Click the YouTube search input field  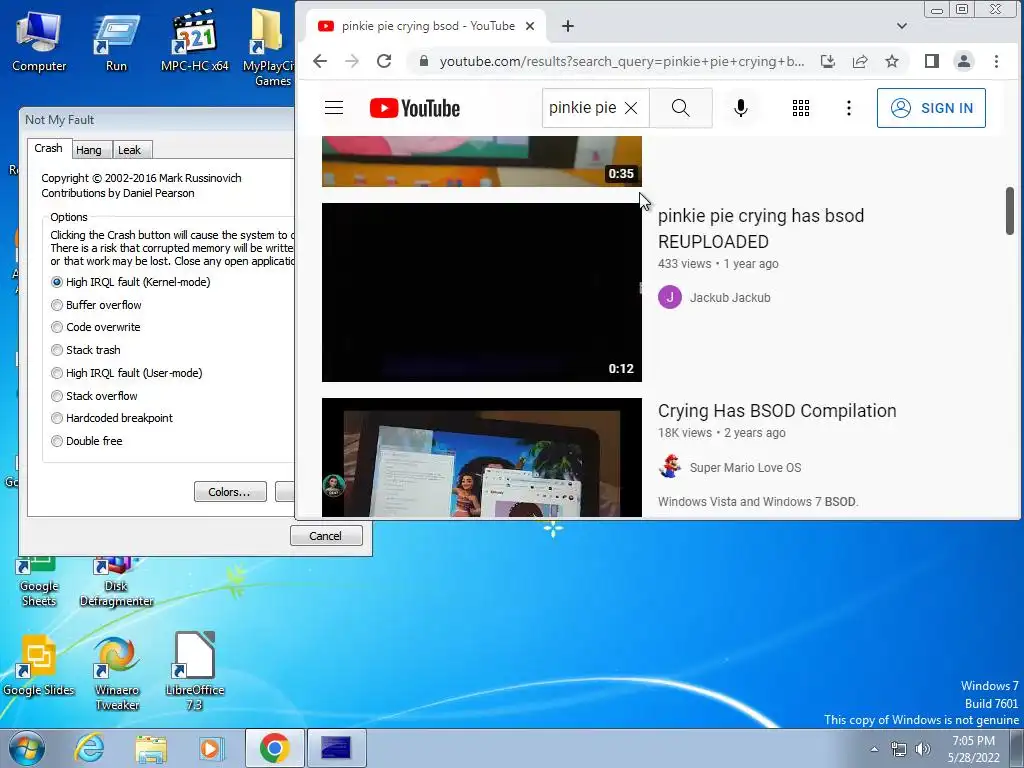(583, 108)
